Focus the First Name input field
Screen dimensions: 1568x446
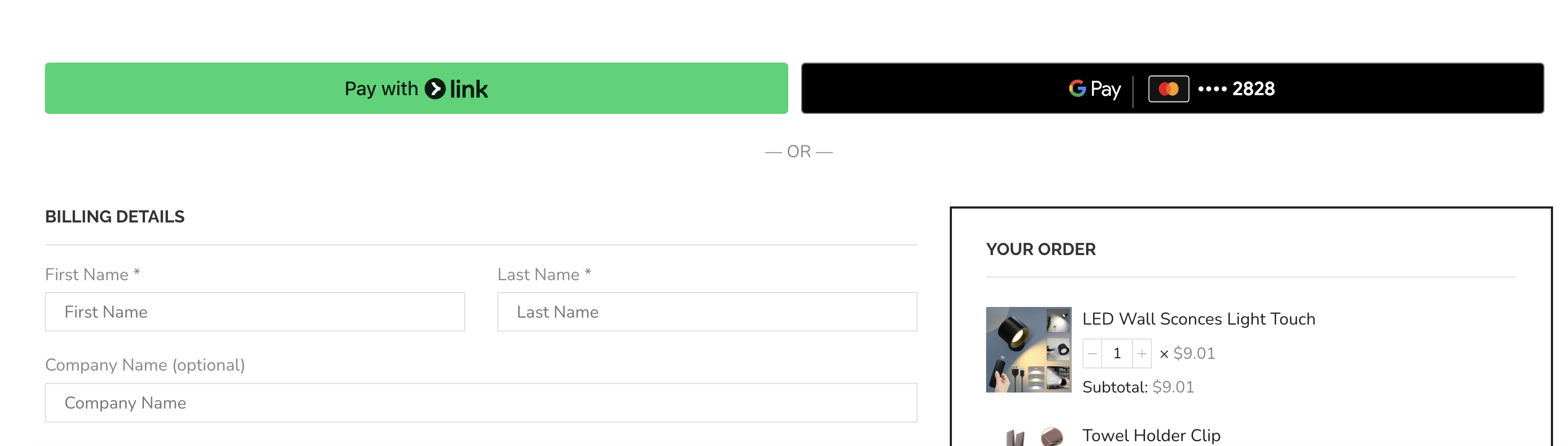255,312
